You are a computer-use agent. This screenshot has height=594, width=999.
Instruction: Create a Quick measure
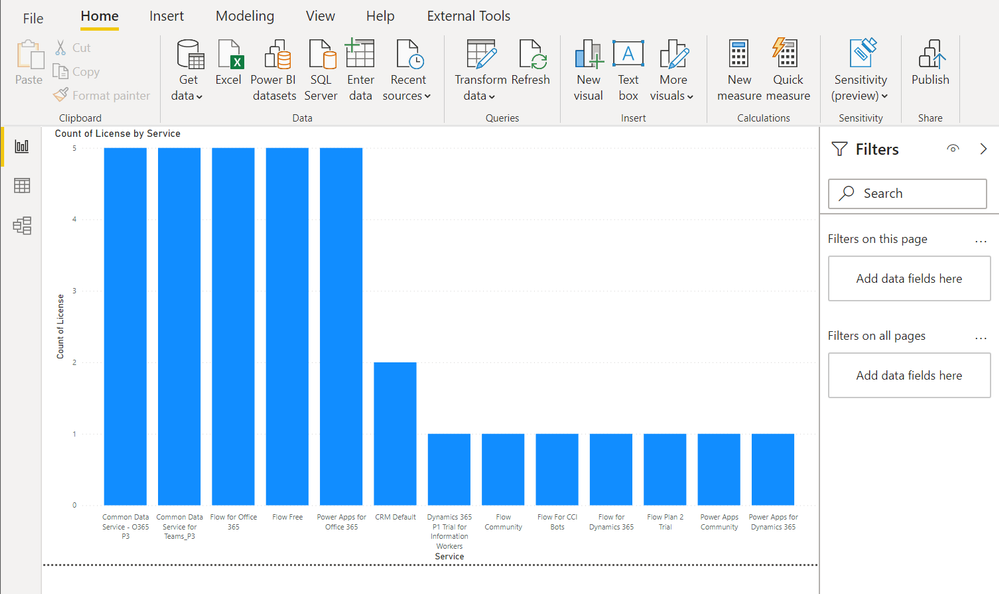click(788, 70)
